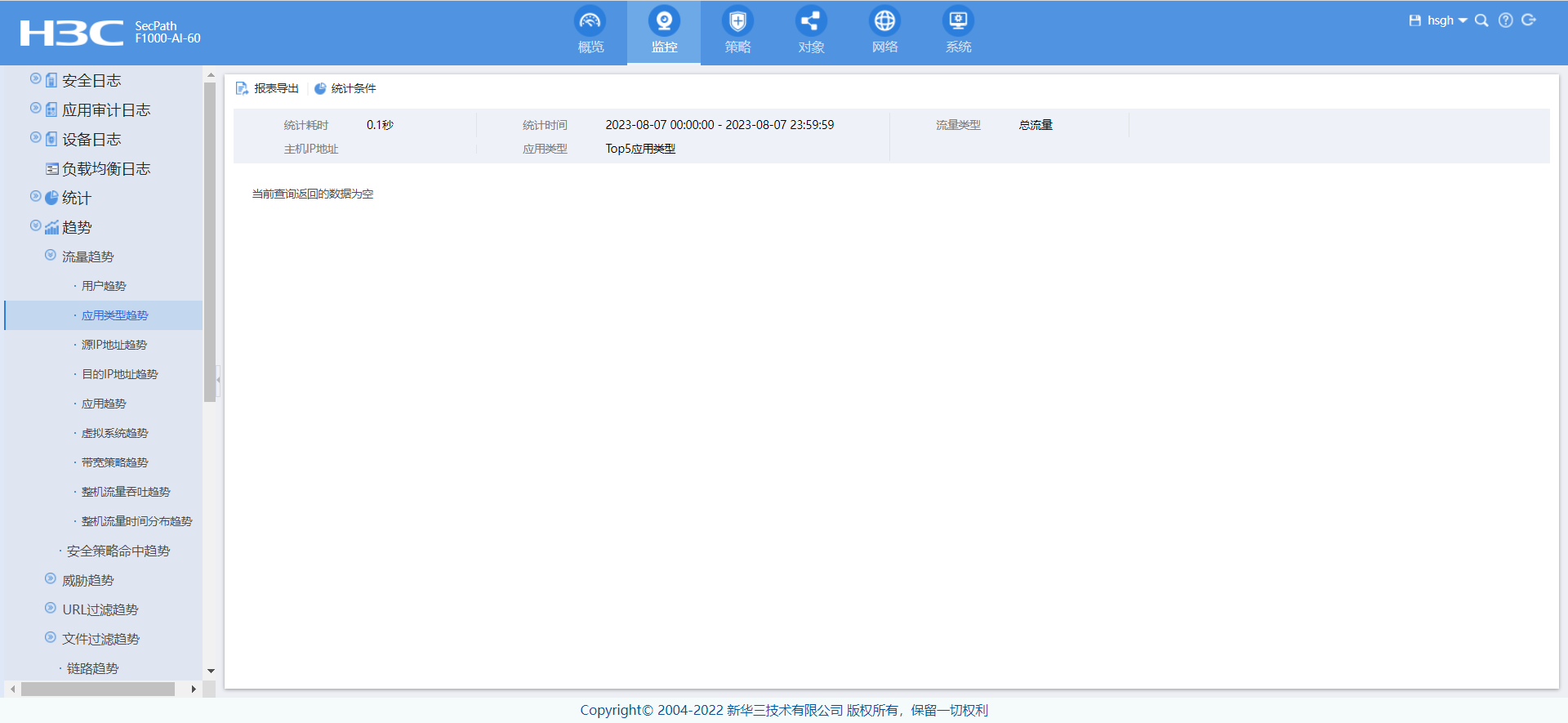Open the help question mark icon
Image resolution: width=1568 pixels, height=723 pixels.
[x=1506, y=20]
